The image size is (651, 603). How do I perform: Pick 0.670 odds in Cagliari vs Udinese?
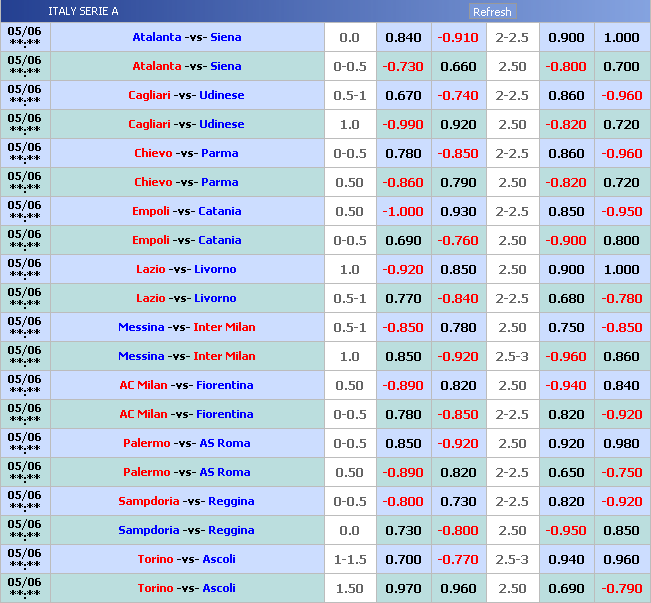pos(403,95)
